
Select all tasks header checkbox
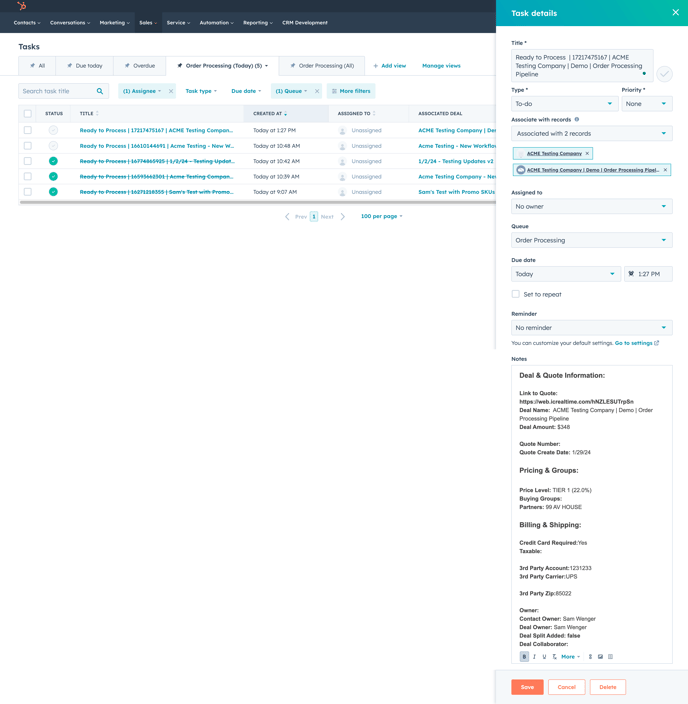[x=28, y=114]
